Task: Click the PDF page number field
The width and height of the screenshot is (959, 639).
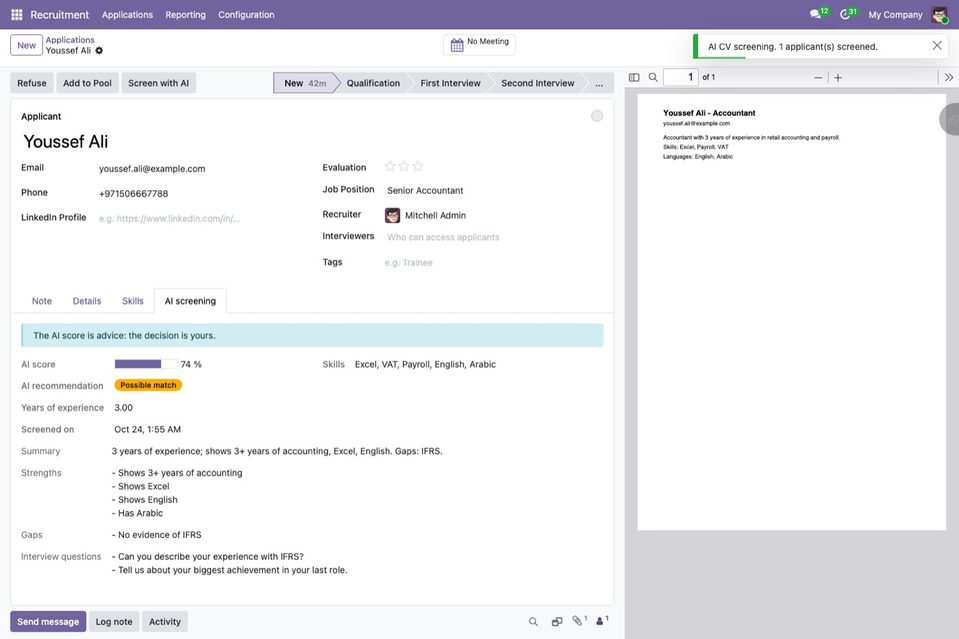Action: coord(681,78)
